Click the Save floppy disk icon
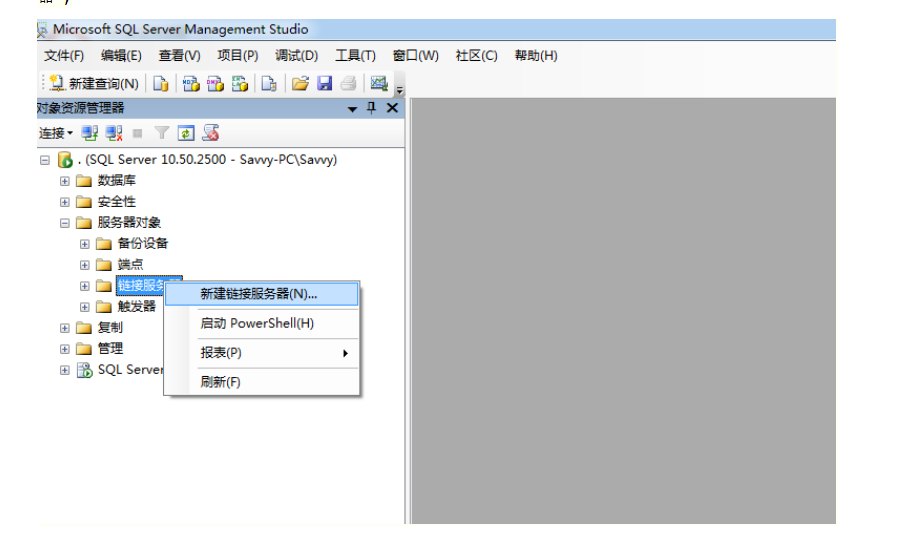This screenshot has height=545, width=909. click(324, 83)
